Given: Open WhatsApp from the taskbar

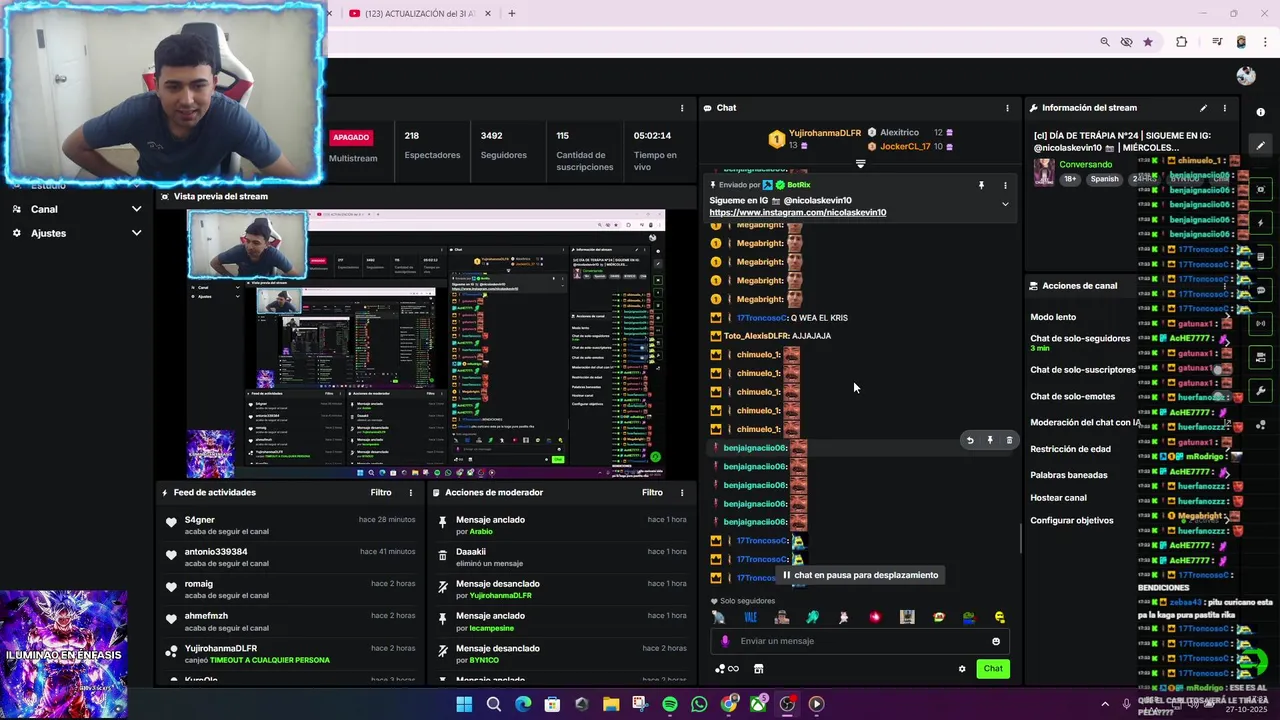Looking at the screenshot, I should click(x=699, y=704).
